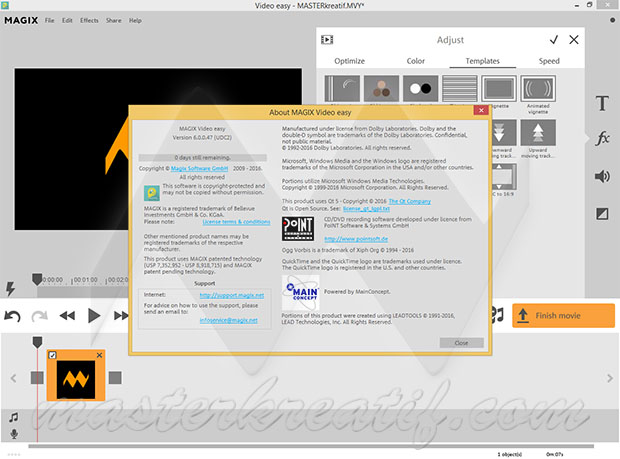The height and width of the screenshot is (459, 620).
Task: Click the lightning bolt auto-optimize icon
Action: click(x=10, y=289)
